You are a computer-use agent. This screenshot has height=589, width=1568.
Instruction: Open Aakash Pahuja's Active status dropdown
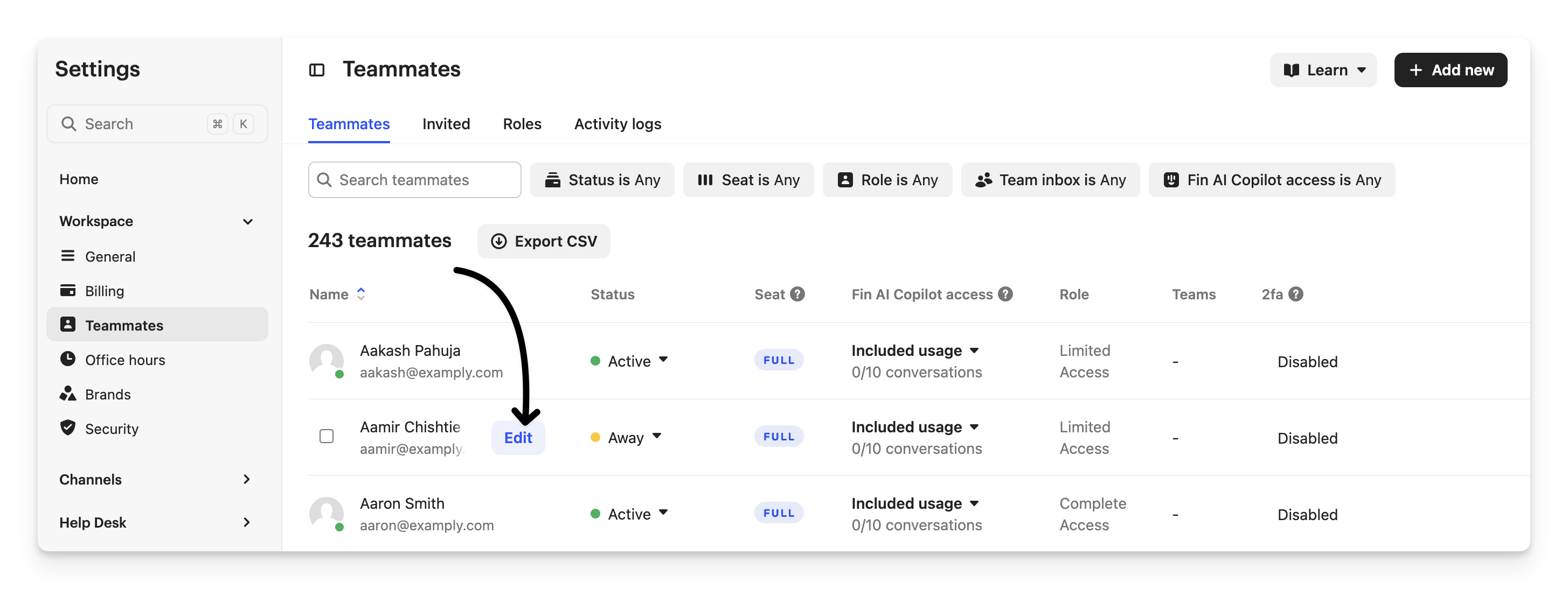629,361
